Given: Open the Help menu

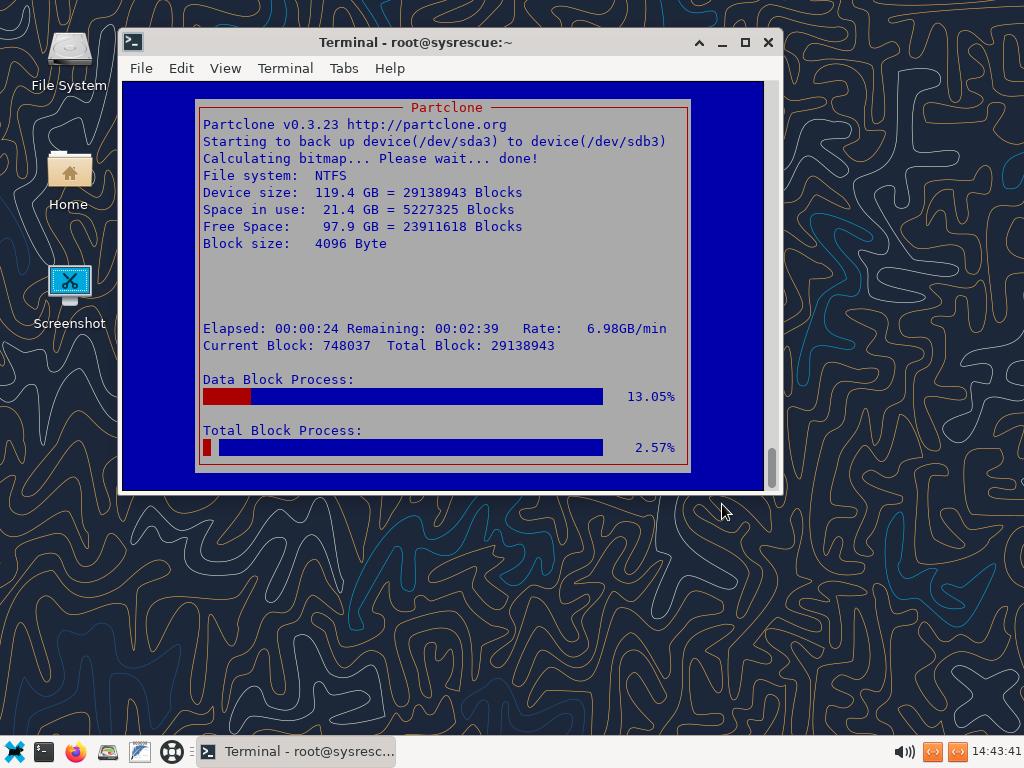Looking at the screenshot, I should click(x=390, y=68).
